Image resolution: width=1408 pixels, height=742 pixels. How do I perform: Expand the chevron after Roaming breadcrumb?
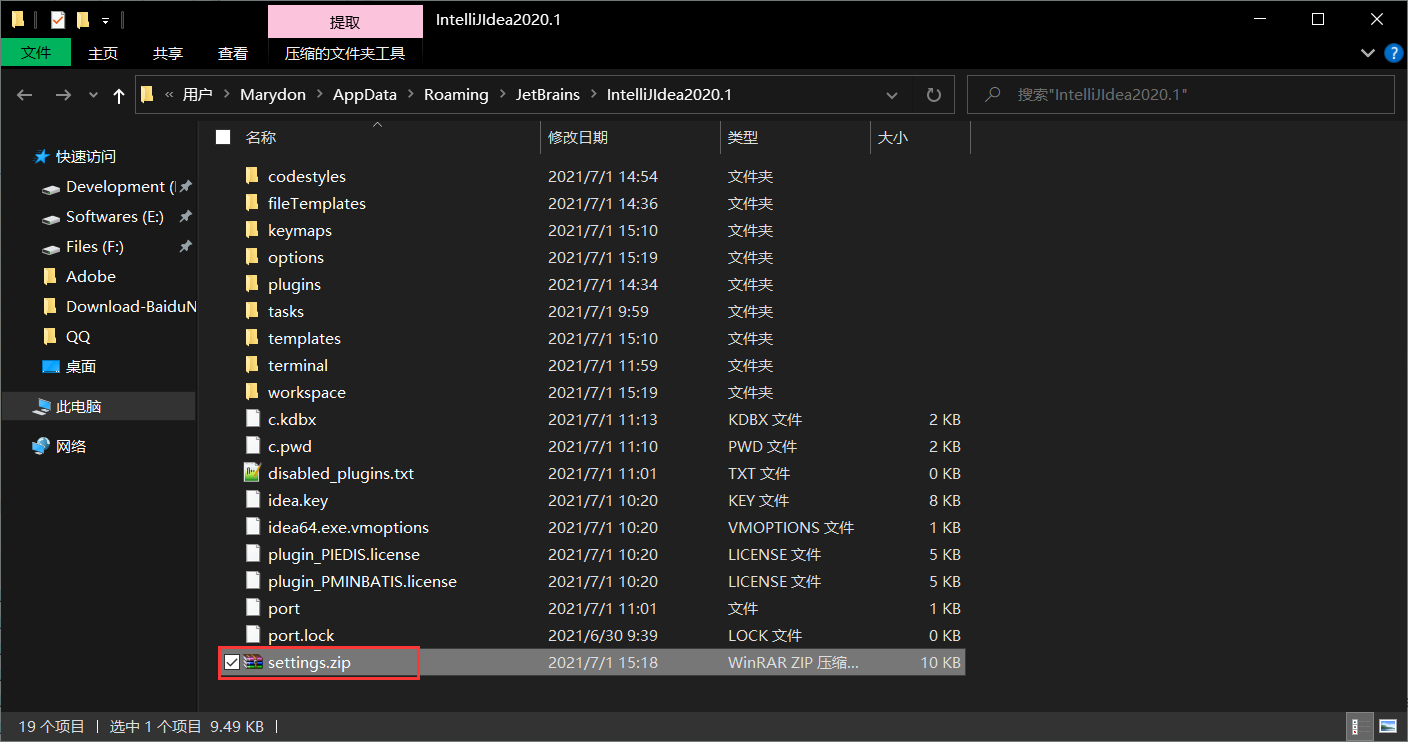click(502, 95)
